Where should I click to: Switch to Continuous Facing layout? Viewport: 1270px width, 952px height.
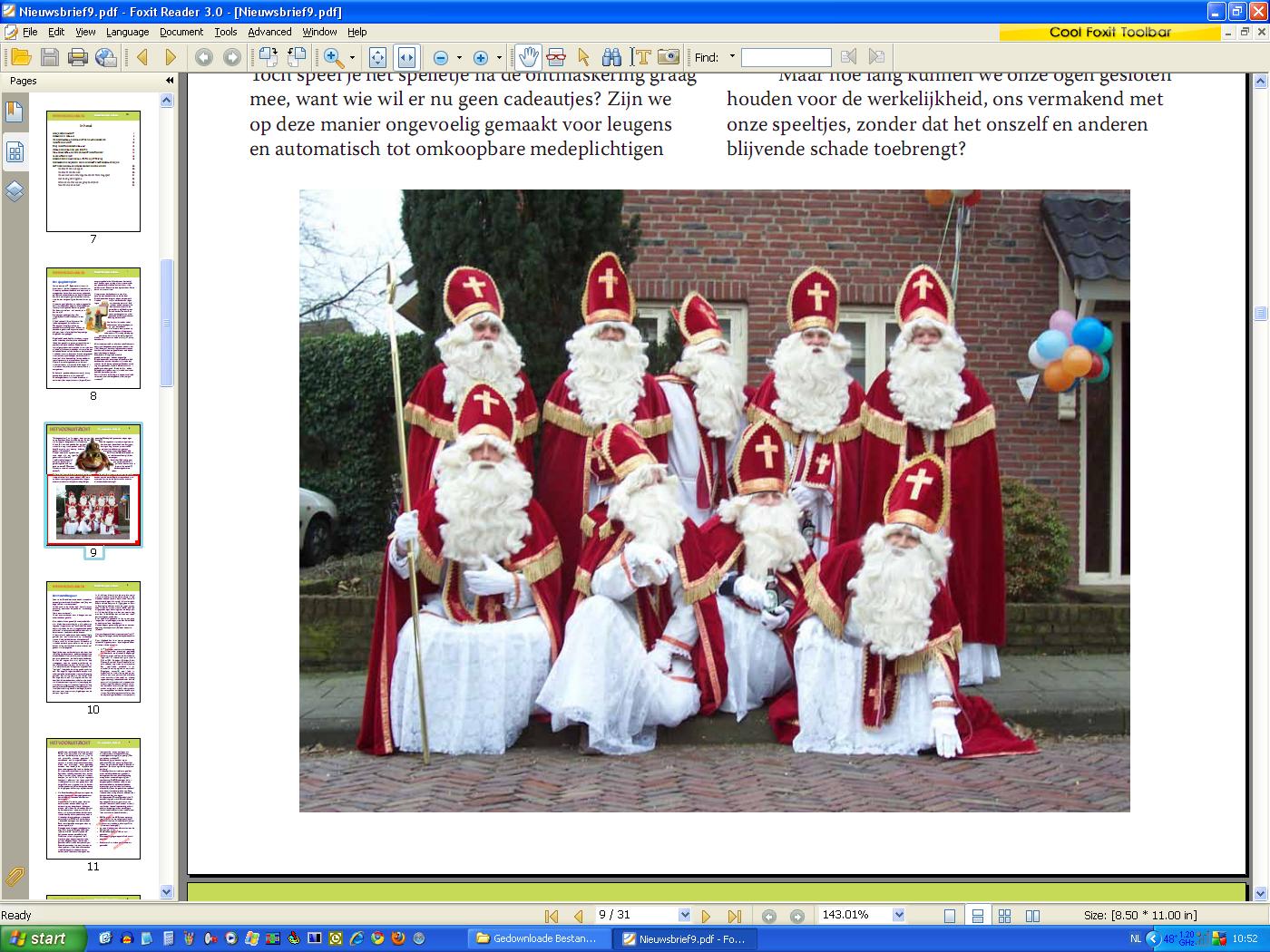1004,916
